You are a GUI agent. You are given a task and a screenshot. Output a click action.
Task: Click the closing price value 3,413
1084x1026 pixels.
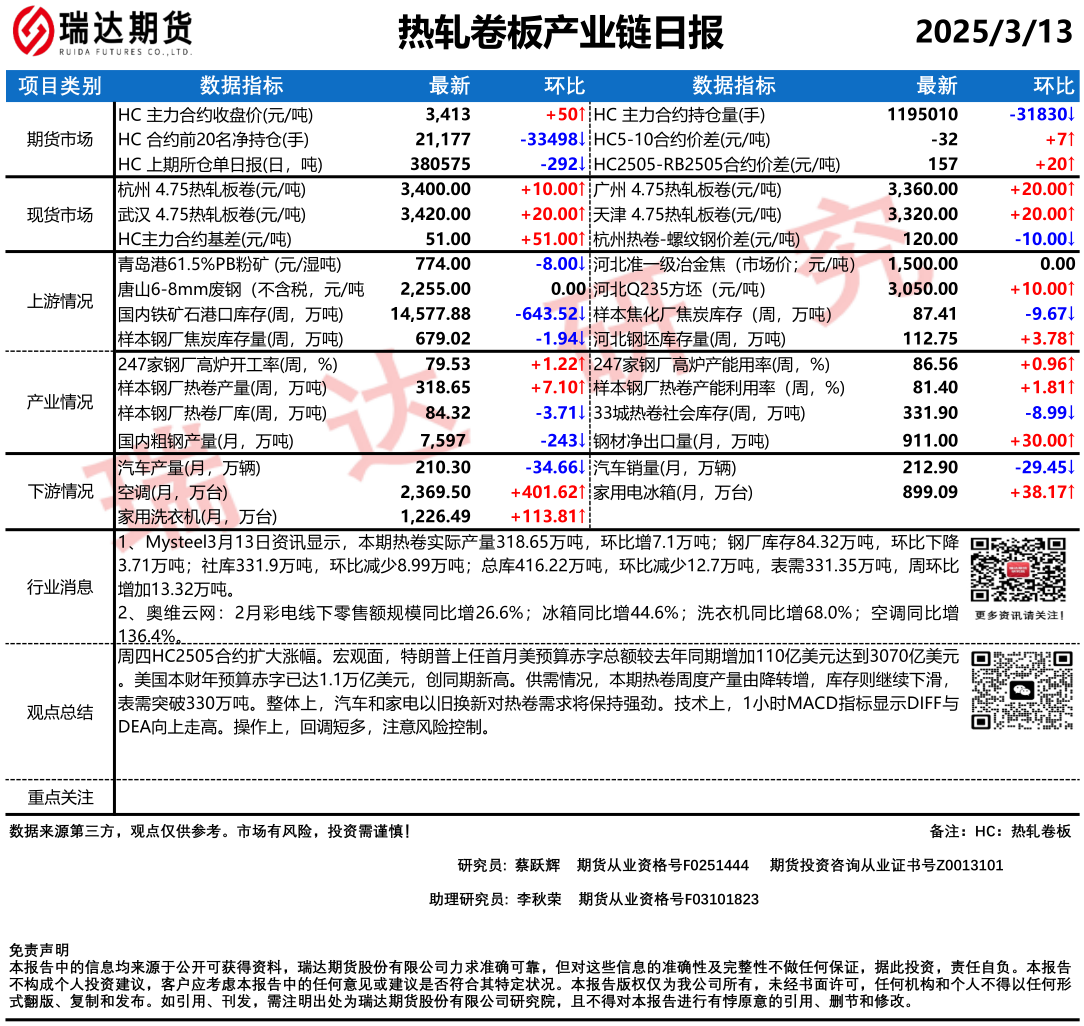pos(448,115)
